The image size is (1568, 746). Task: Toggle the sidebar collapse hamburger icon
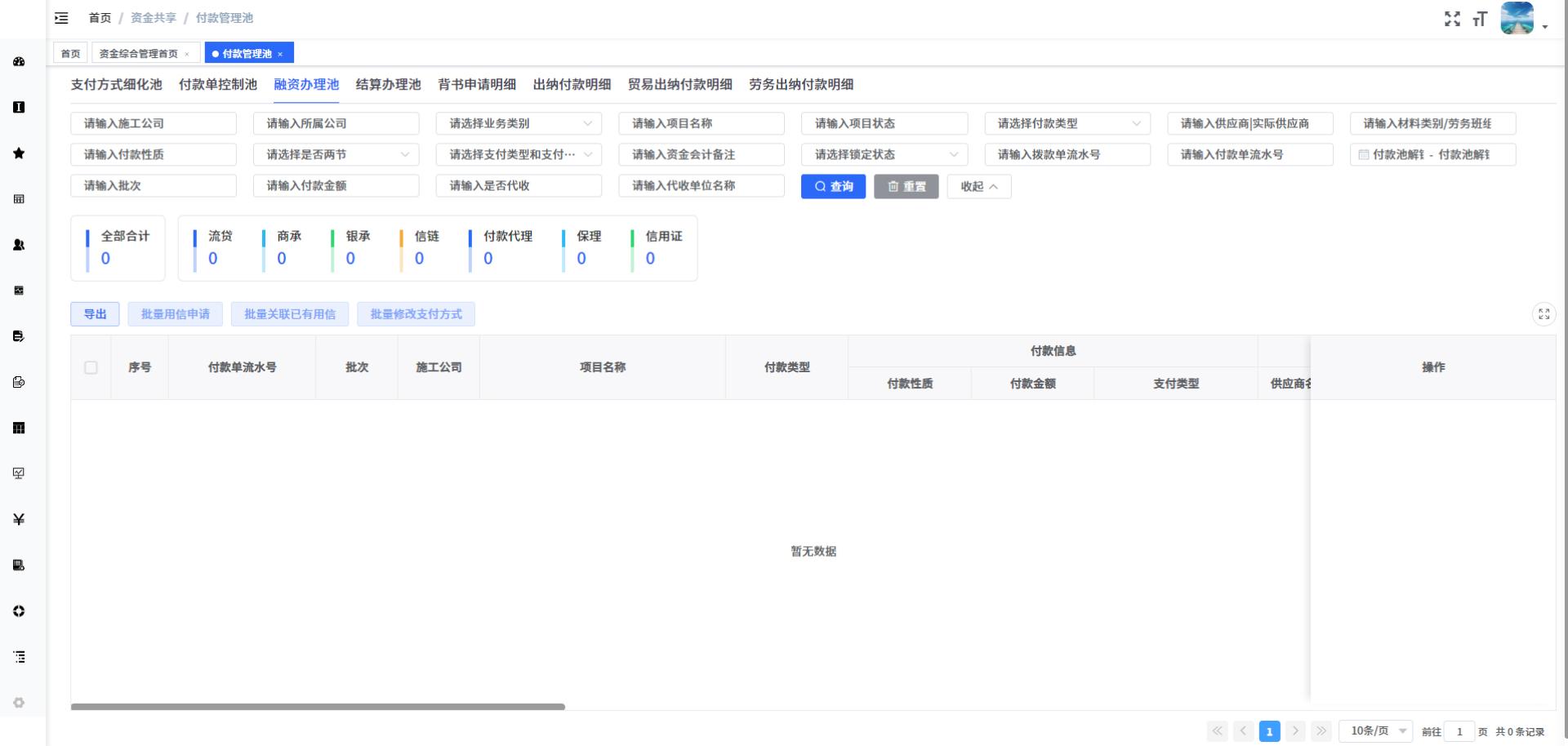click(61, 18)
